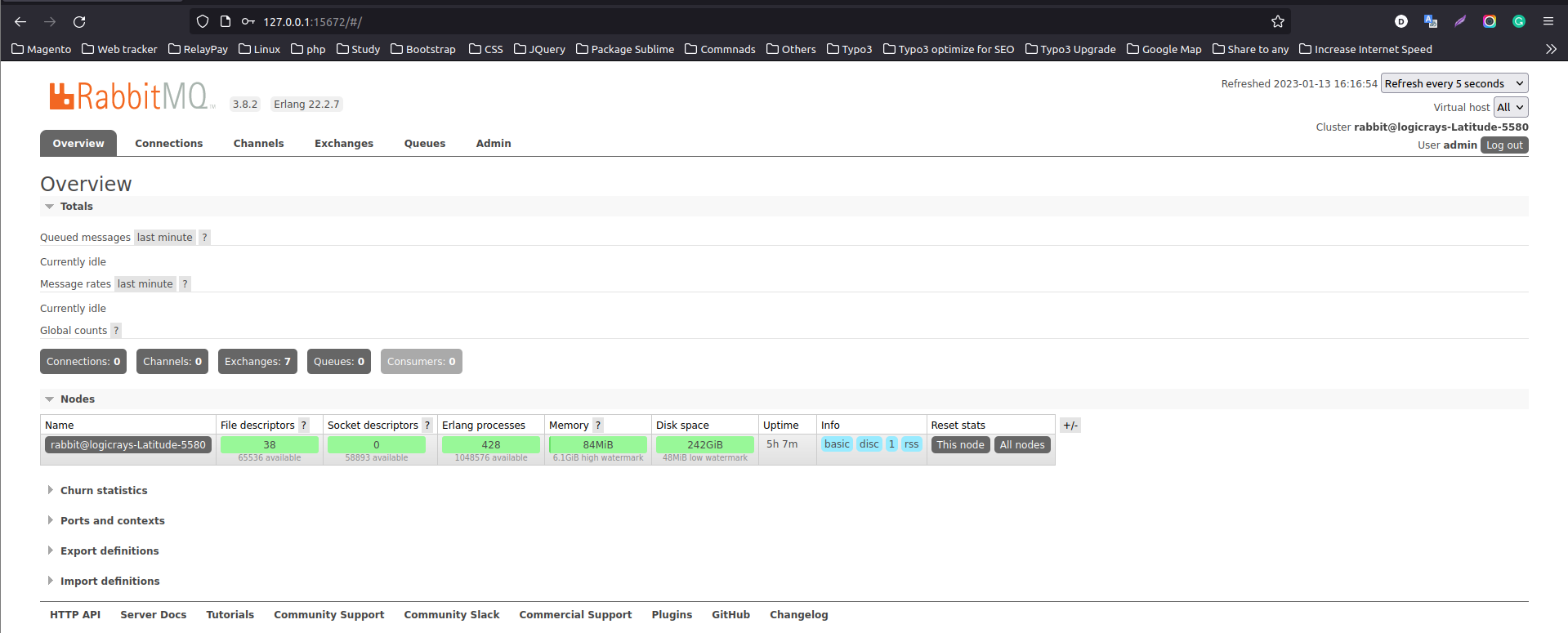Click the key saved-login icon
Screen dimensions: 1568x633
coord(248,22)
